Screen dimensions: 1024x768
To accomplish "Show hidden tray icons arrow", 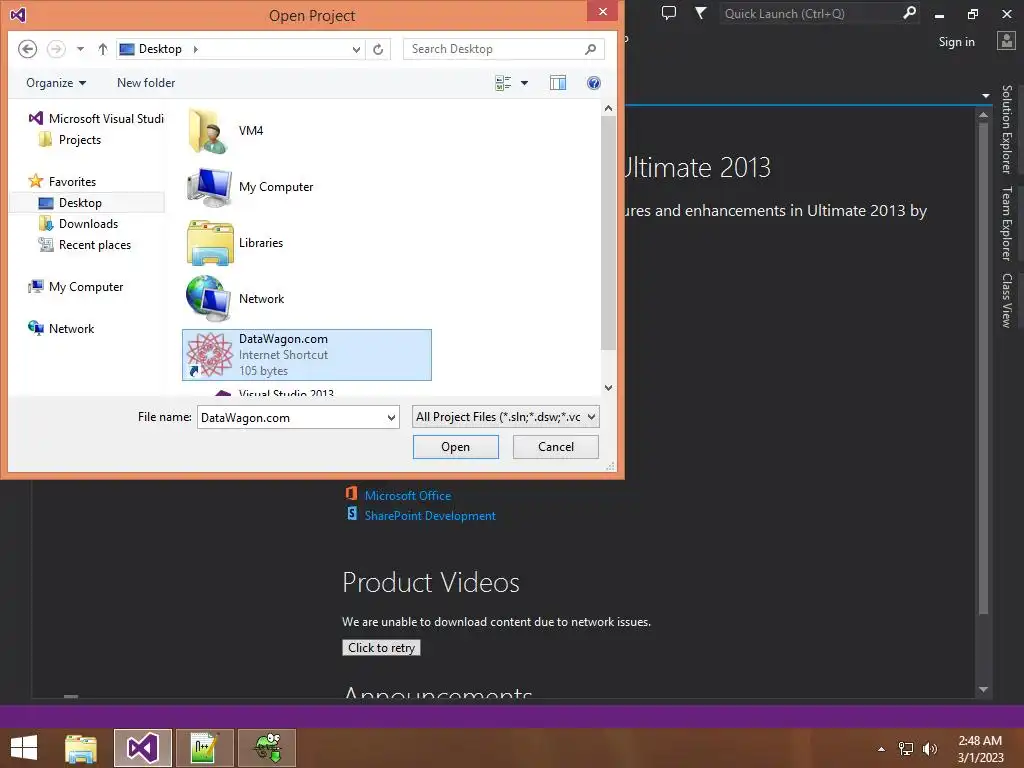I will pos(881,749).
